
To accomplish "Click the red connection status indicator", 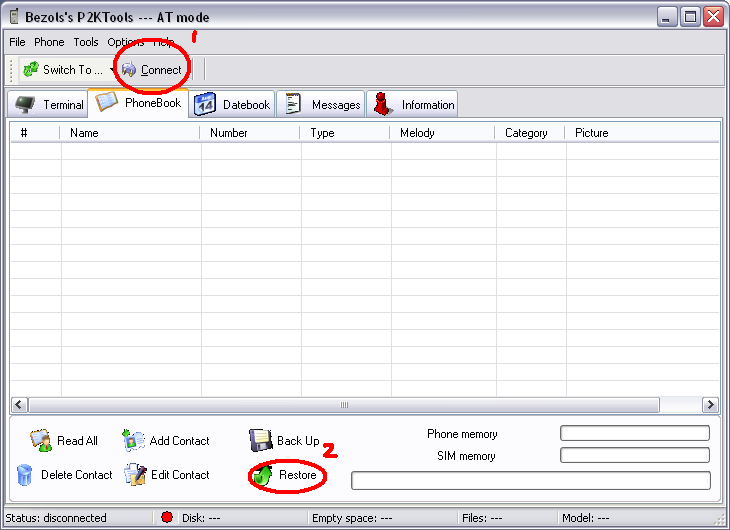I will click(167, 517).
